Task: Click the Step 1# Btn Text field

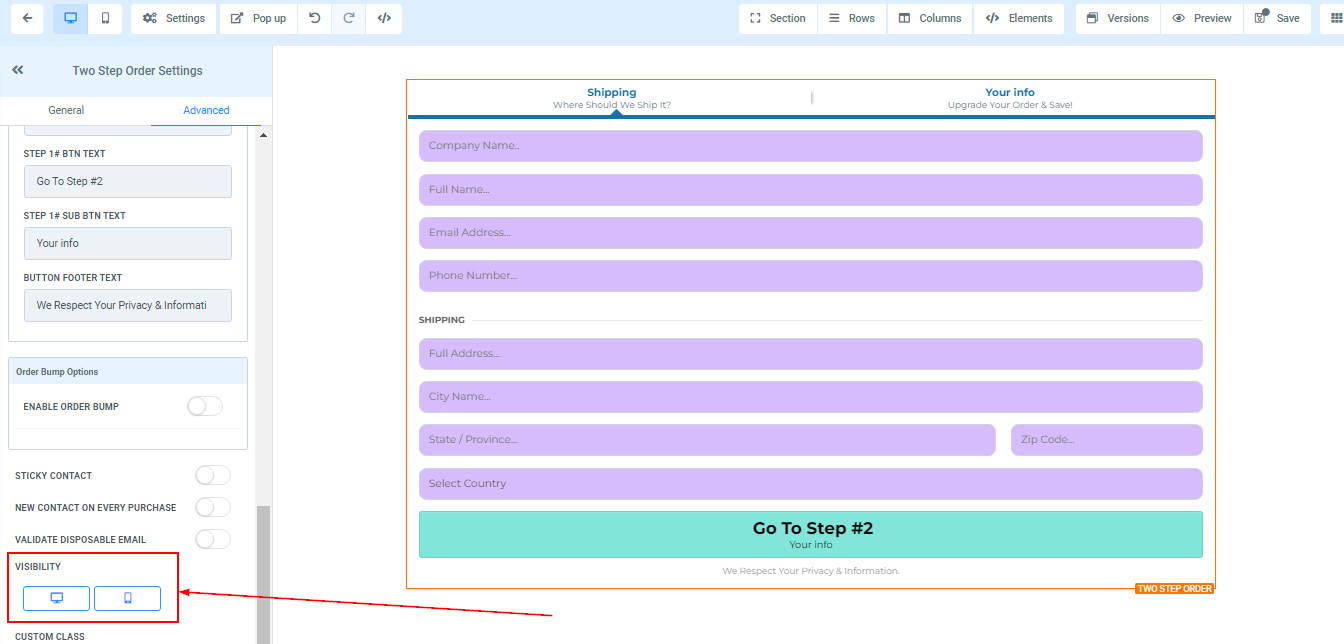Action: 128,181
